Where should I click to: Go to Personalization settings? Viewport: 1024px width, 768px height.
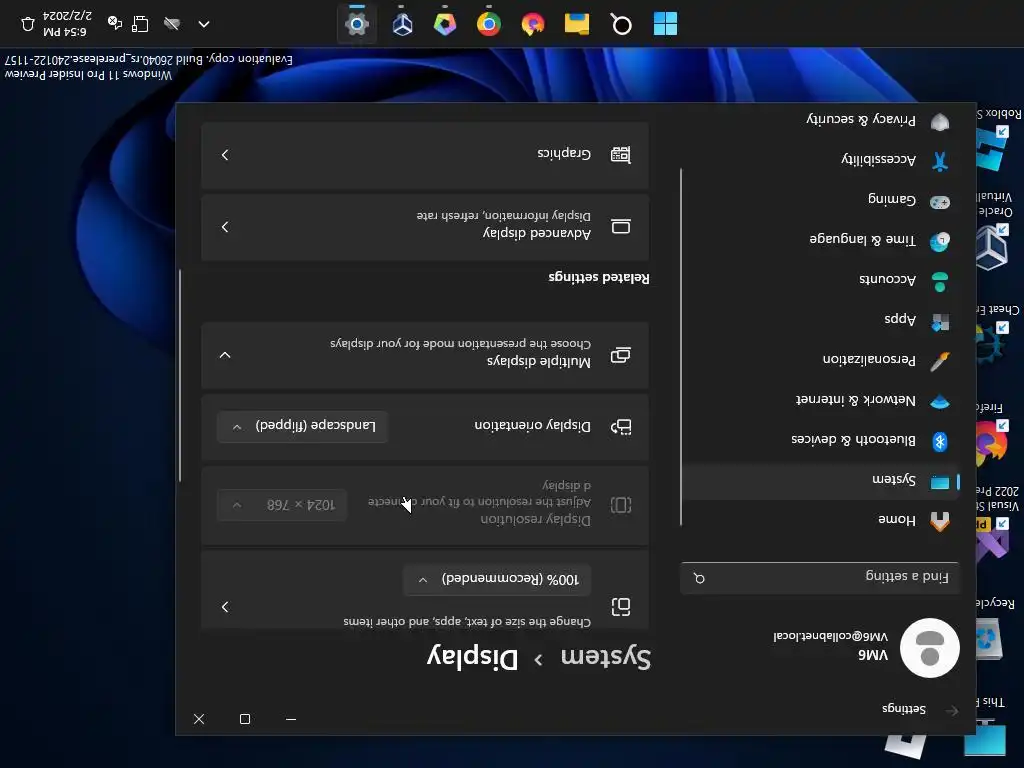click(820, 360)
